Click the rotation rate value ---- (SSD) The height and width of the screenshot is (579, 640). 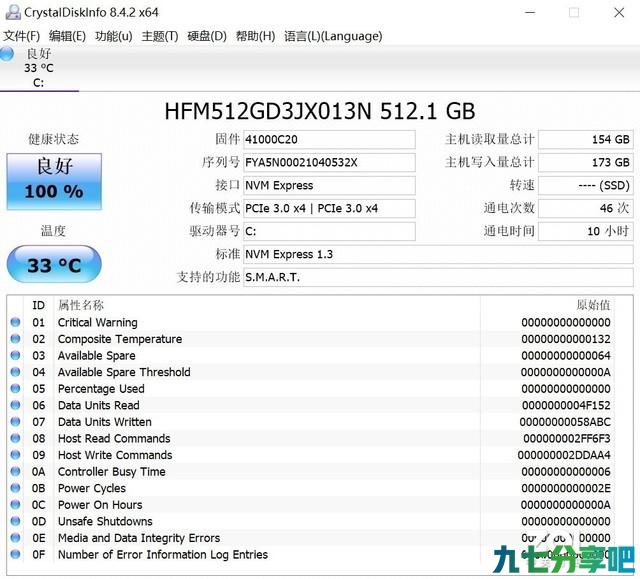(x=586, y=185)
